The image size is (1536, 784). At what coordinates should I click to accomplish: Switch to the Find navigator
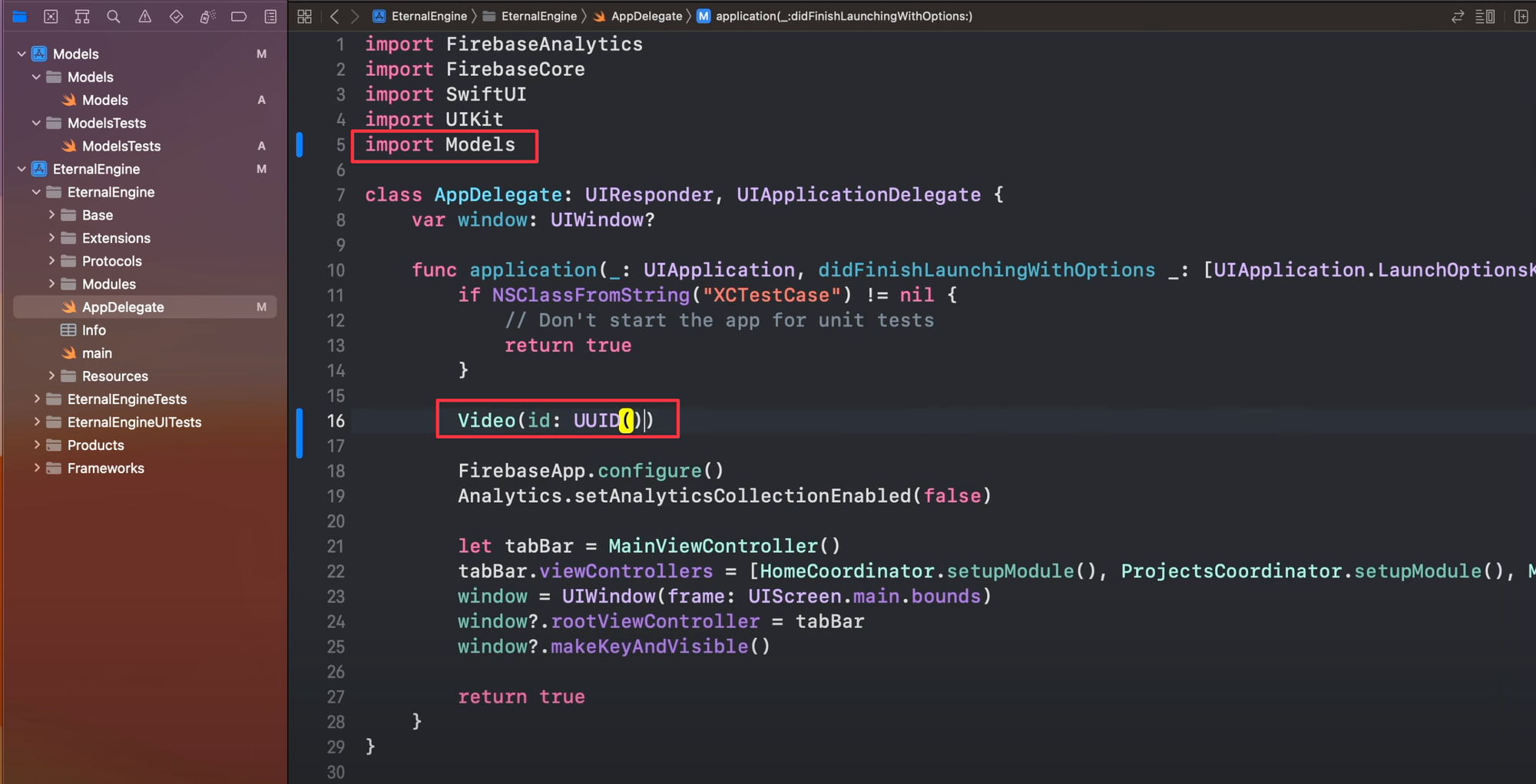point(114,16)
